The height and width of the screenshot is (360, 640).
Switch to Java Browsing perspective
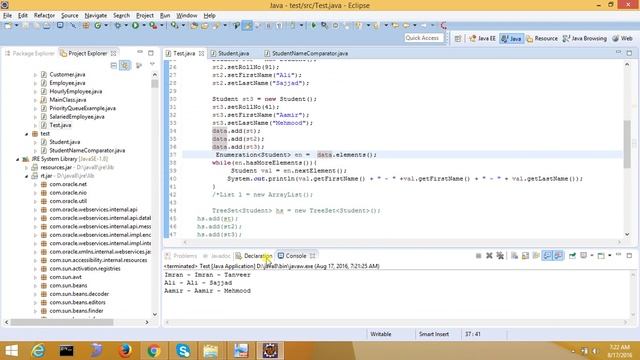pyautogui.click(x=584, y=38)
